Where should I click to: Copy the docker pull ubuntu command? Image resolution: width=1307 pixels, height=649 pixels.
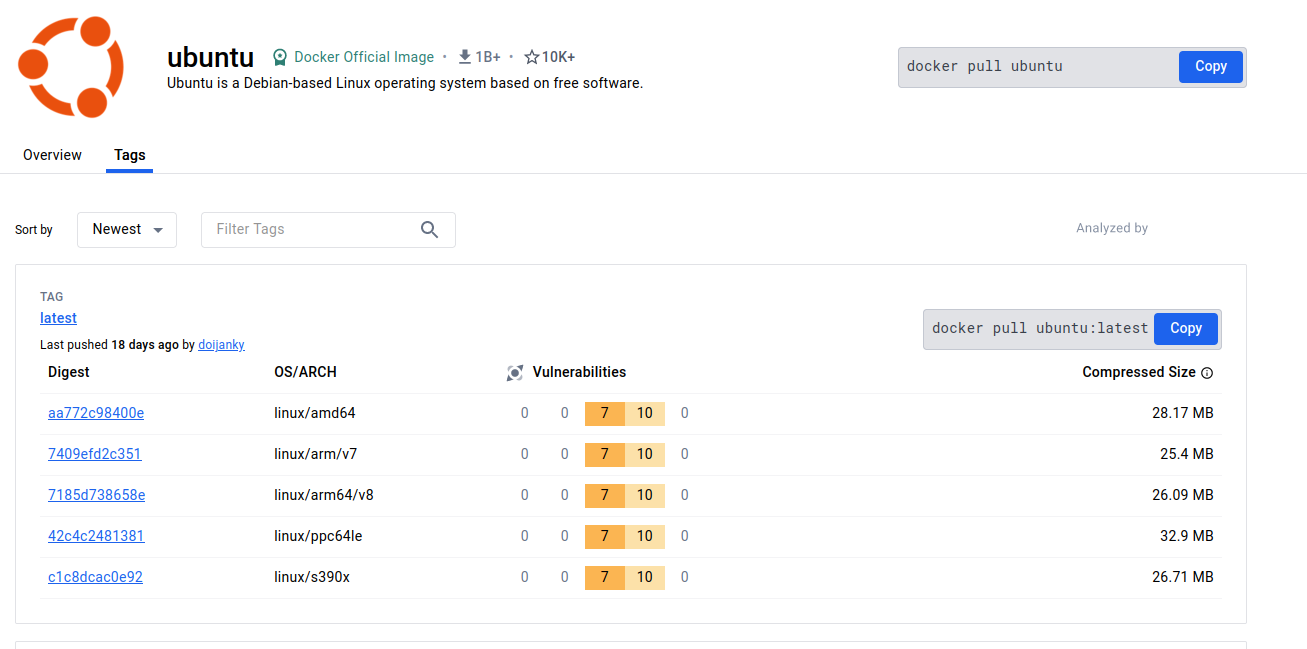pos(1210,67)
